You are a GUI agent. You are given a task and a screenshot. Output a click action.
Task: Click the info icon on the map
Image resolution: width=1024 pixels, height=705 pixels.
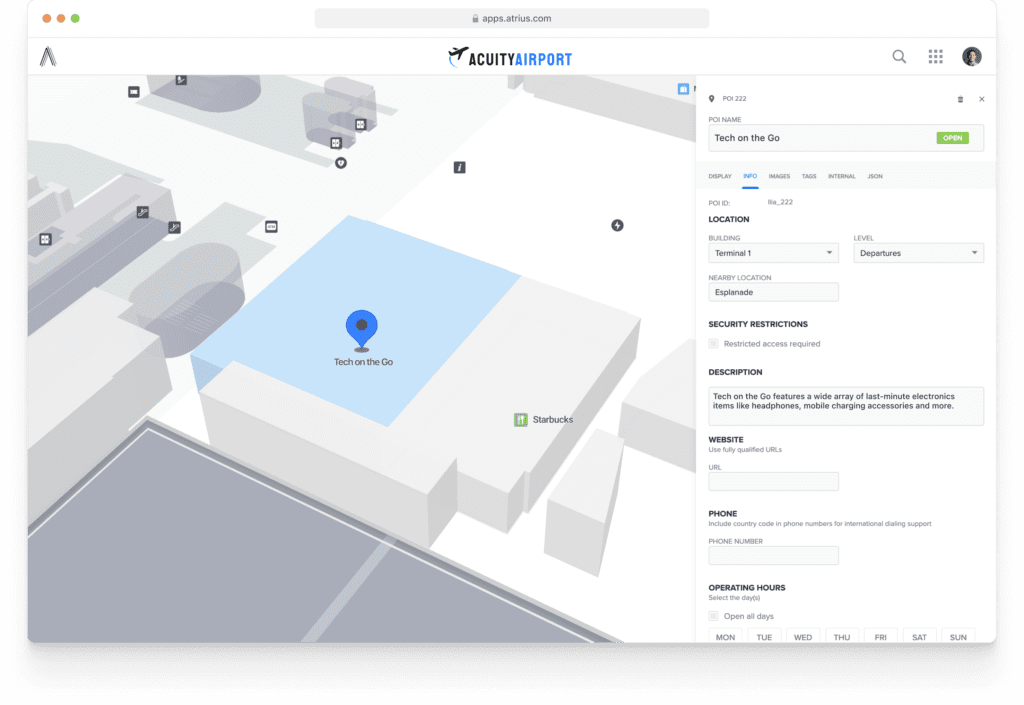pyautogui.click(x=459, y=167)
